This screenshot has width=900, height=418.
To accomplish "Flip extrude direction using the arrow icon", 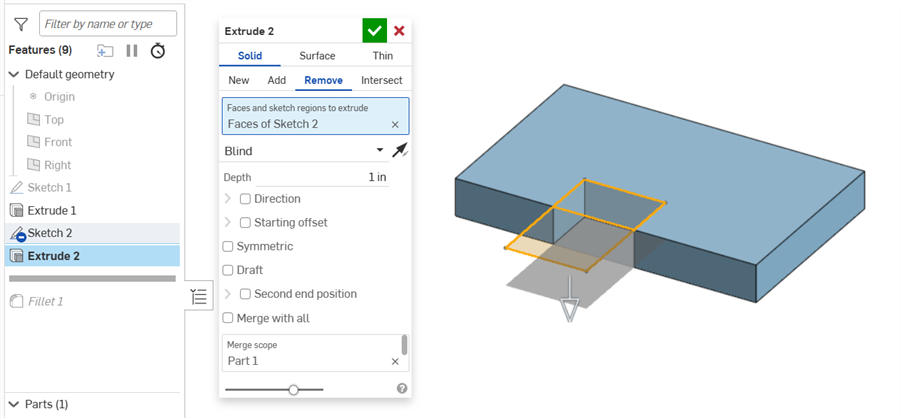I will click(x=400, y=150).
